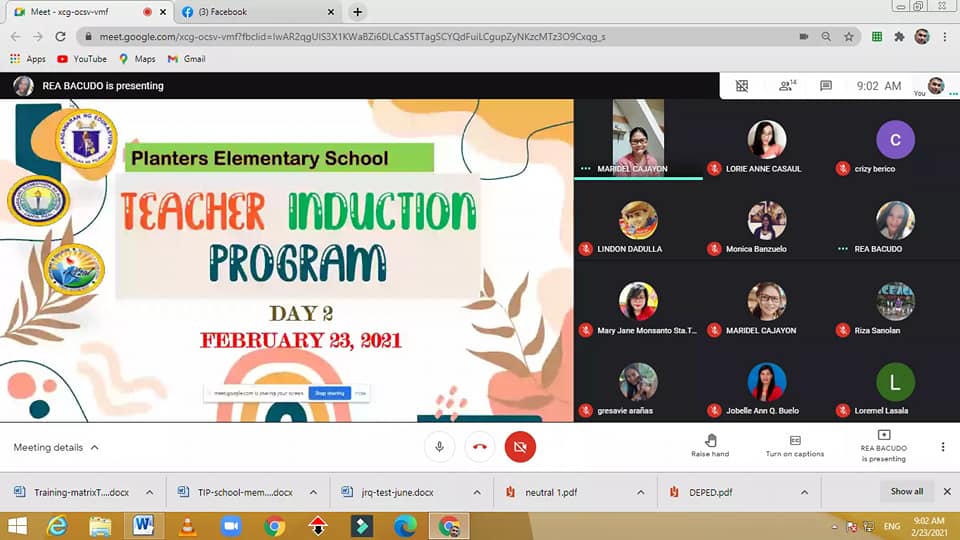Screen dimensions: 960x540
Task: Expand options for TIP-school-mem download
Action: [313, 492]
